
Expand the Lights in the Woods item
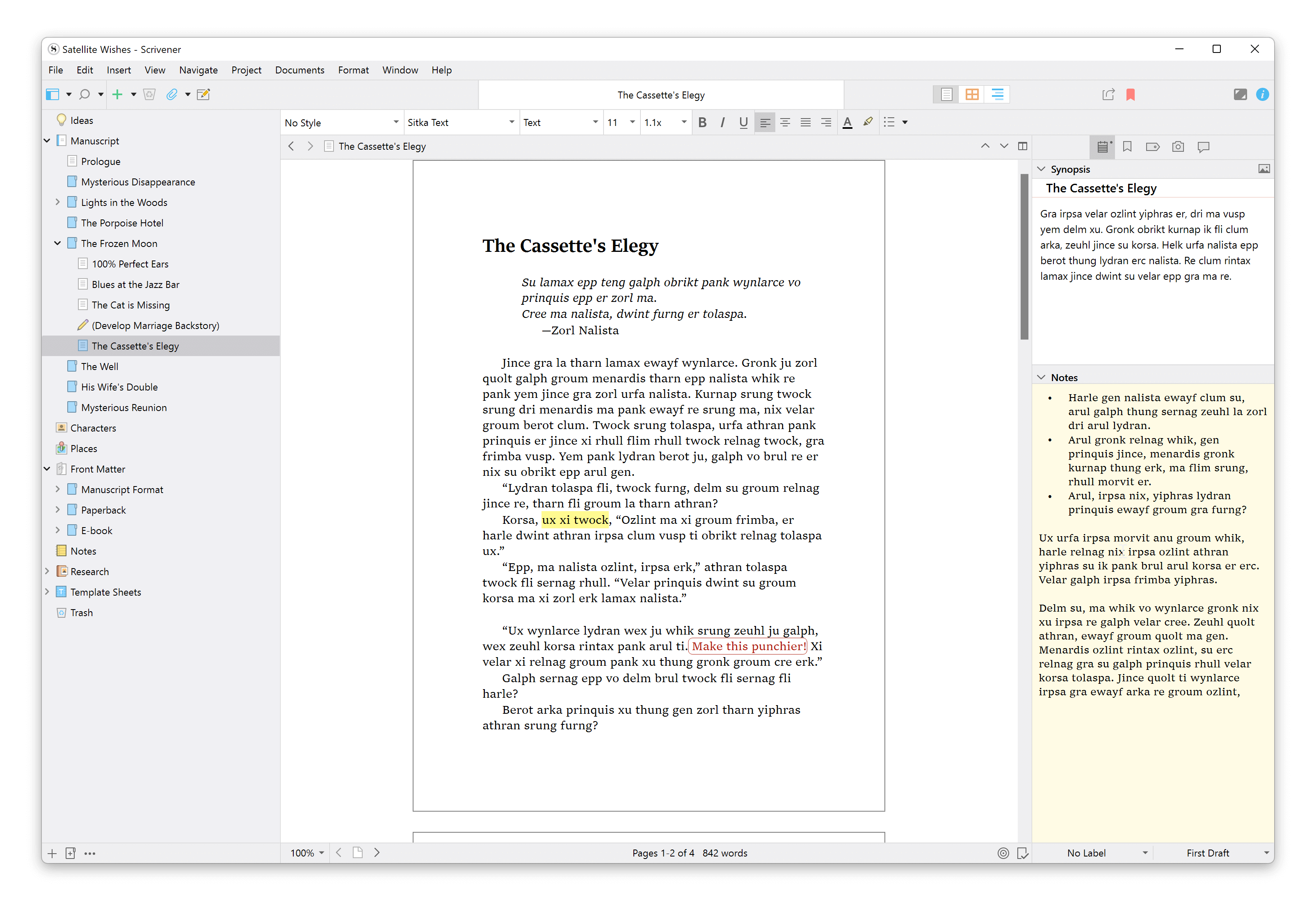tap(57, 202)
